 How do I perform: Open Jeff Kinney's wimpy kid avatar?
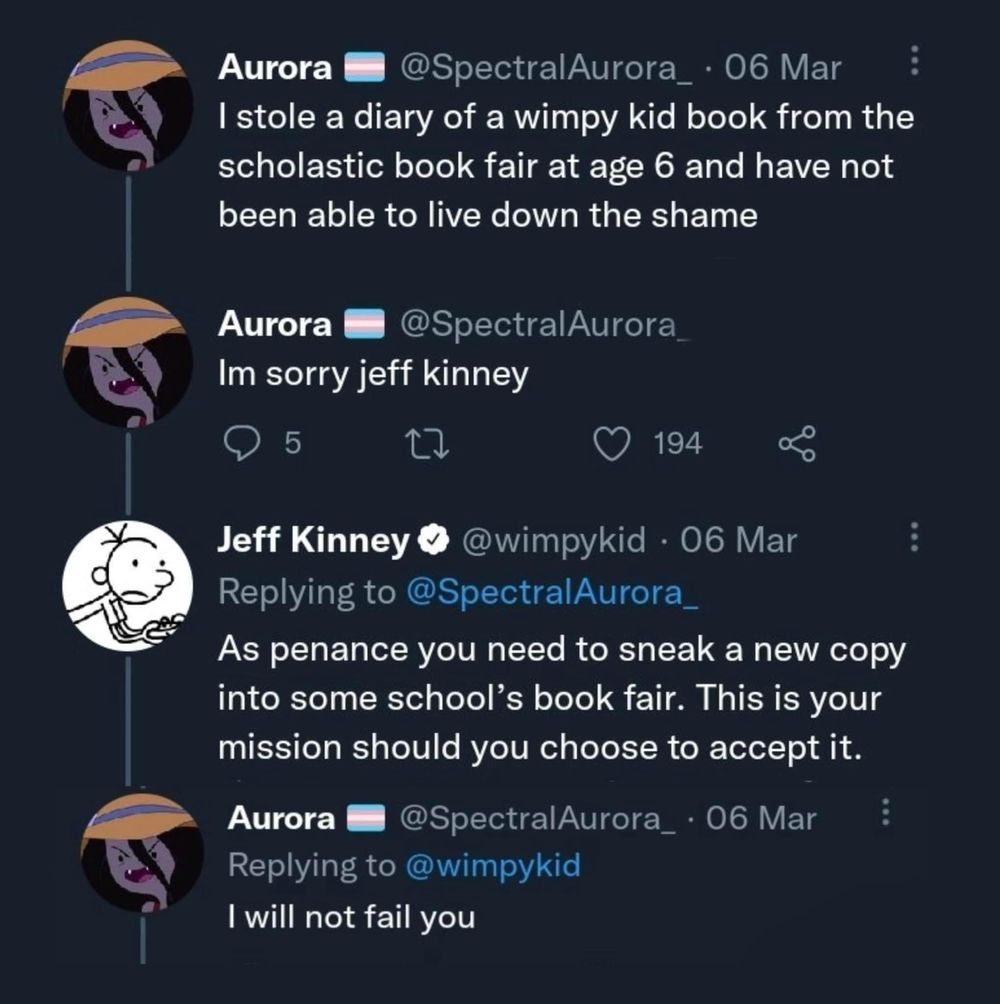click(x=127, y=585)
